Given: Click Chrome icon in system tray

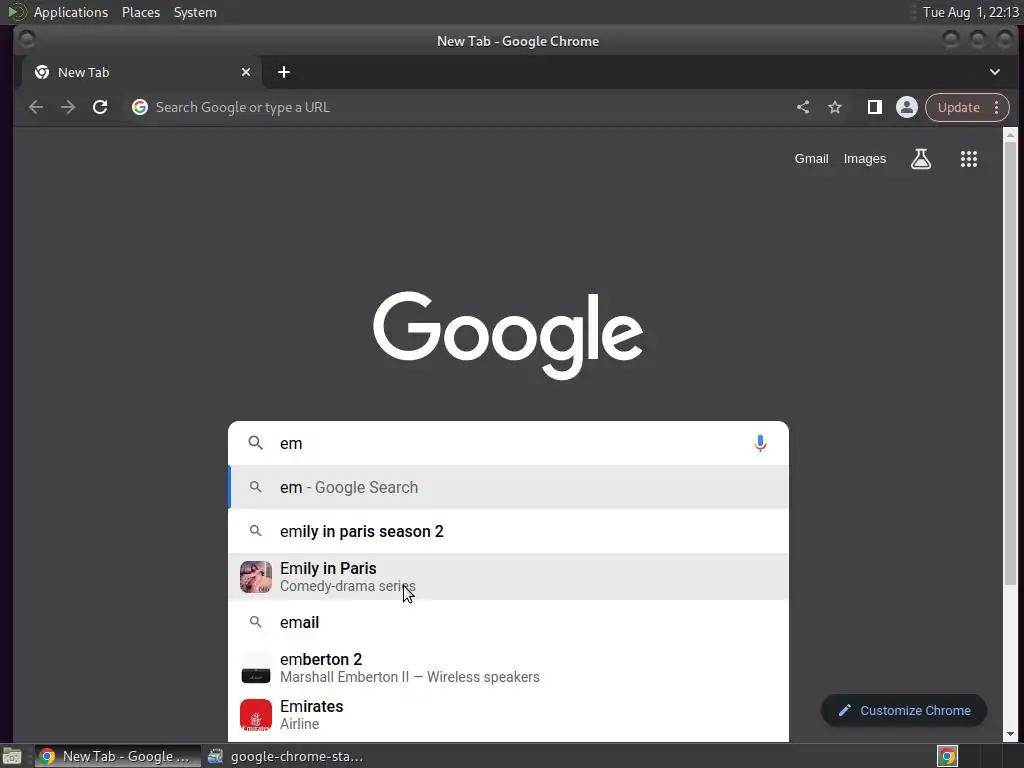Looking at the screenshot, I should pyautogui.click(x=948, y=756).
